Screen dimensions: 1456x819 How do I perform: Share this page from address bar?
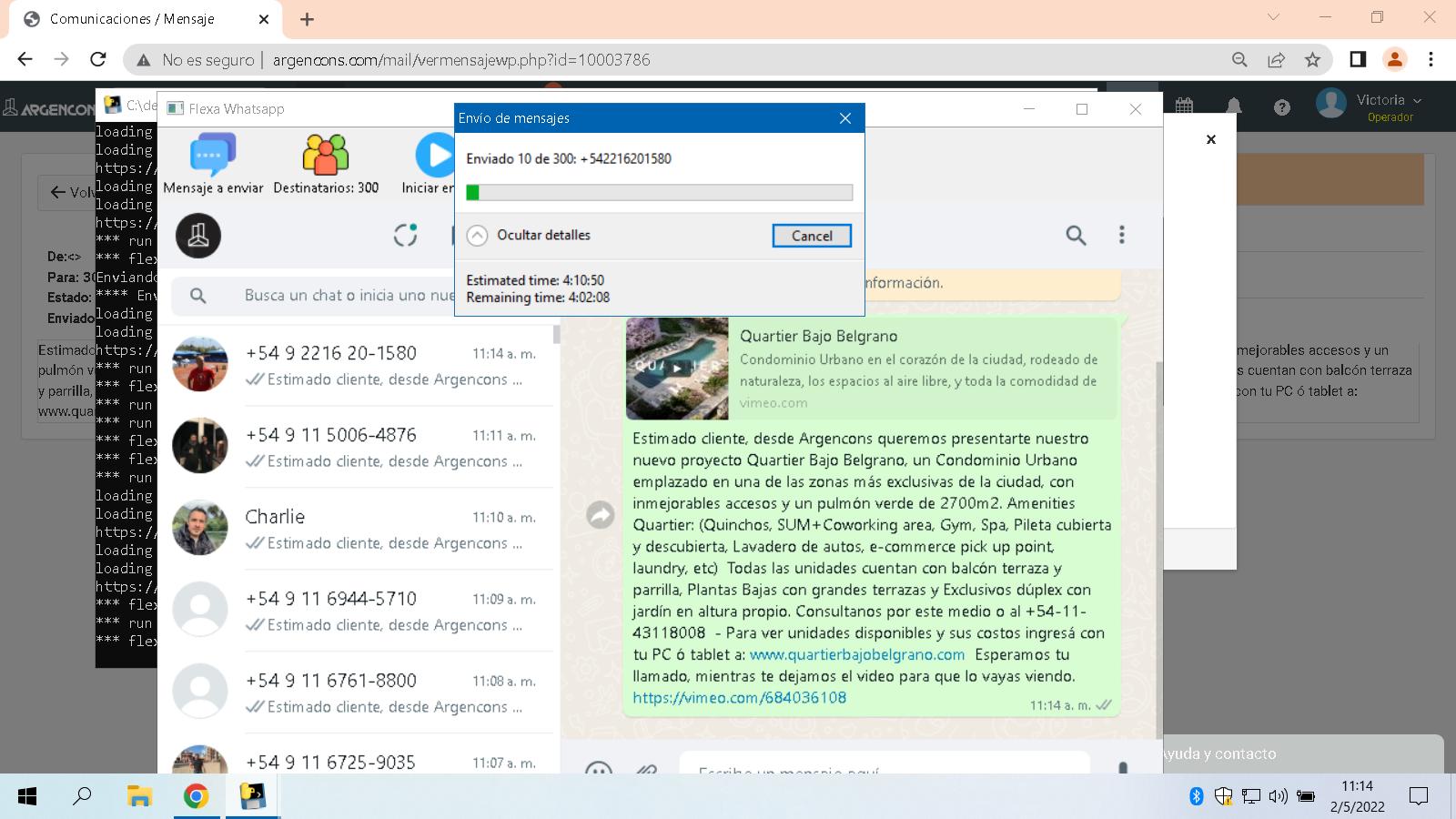(1276, 59)
